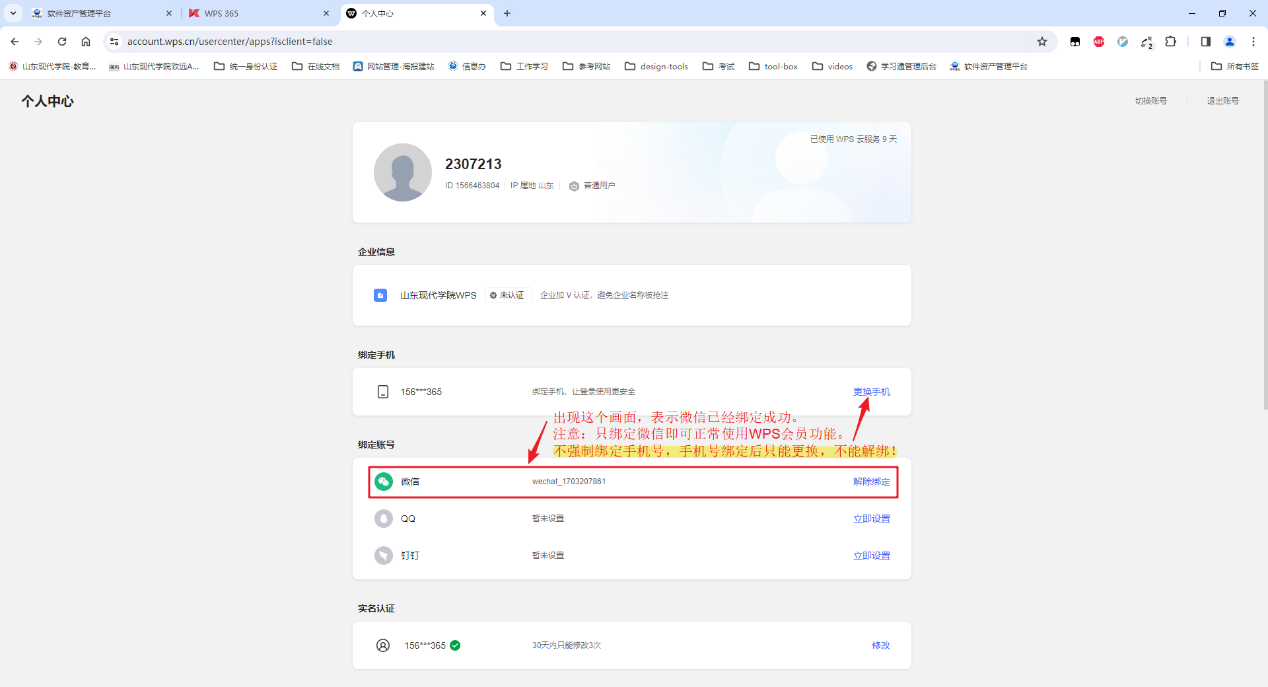Expand the tool-box bookmark folder
Screen dimensions: 1268x687
(773, 67)
